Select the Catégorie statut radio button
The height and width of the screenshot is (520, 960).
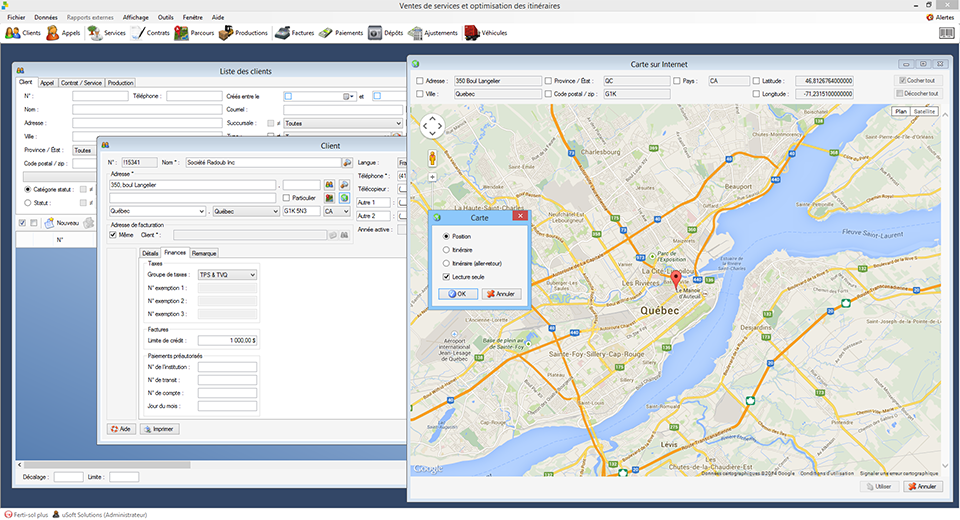pos(28,190)
